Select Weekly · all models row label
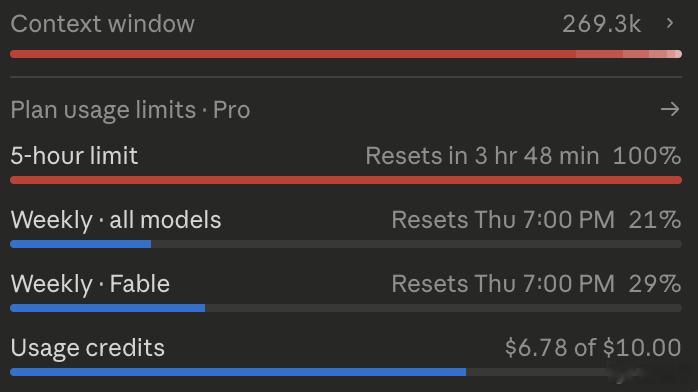The width and height of the screenshot is (698, 392). coord(116,220)
